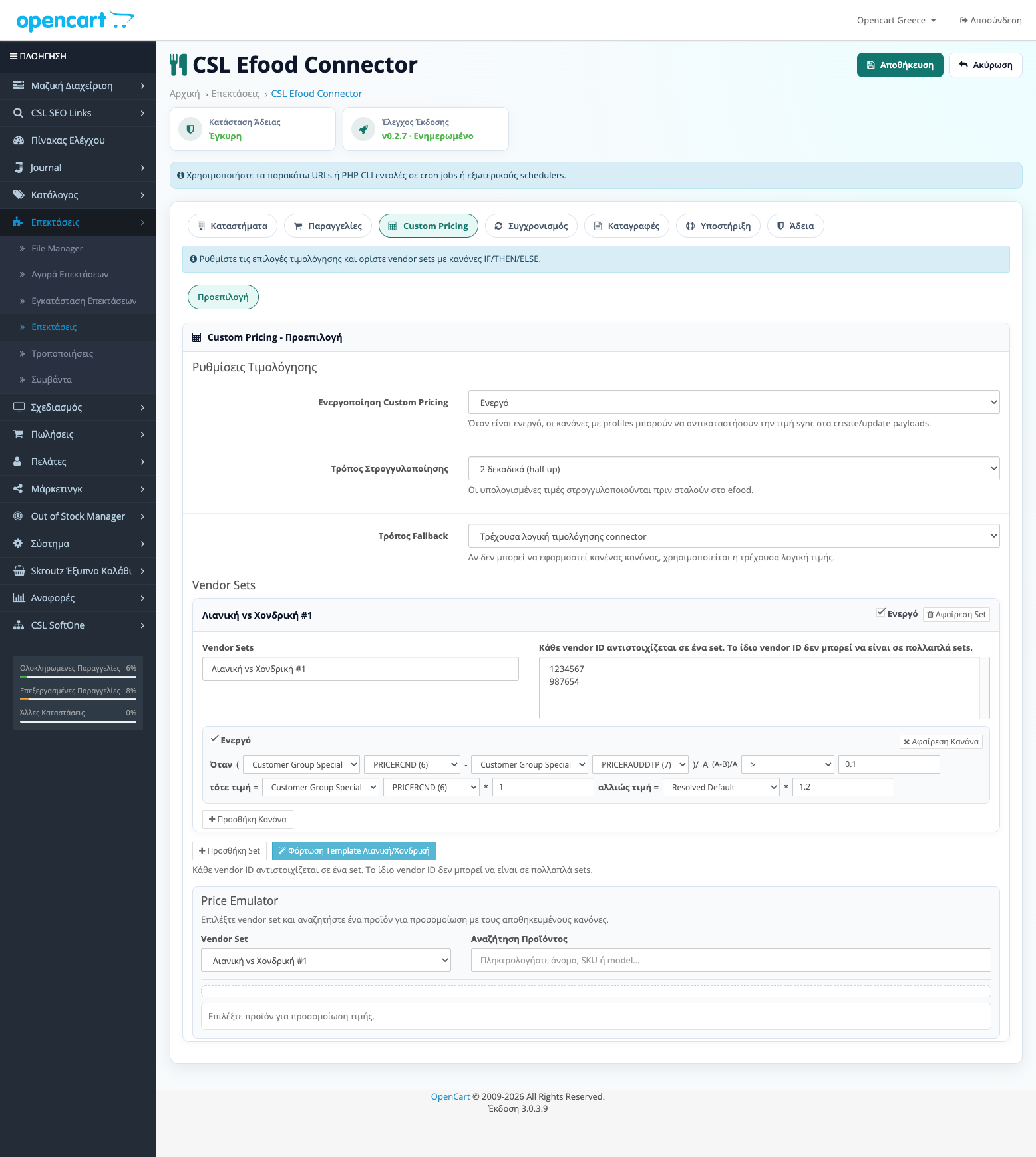Switch to the Καταστήματα tab
The width and height of the screenshot is (1036, 1157).
232,226
